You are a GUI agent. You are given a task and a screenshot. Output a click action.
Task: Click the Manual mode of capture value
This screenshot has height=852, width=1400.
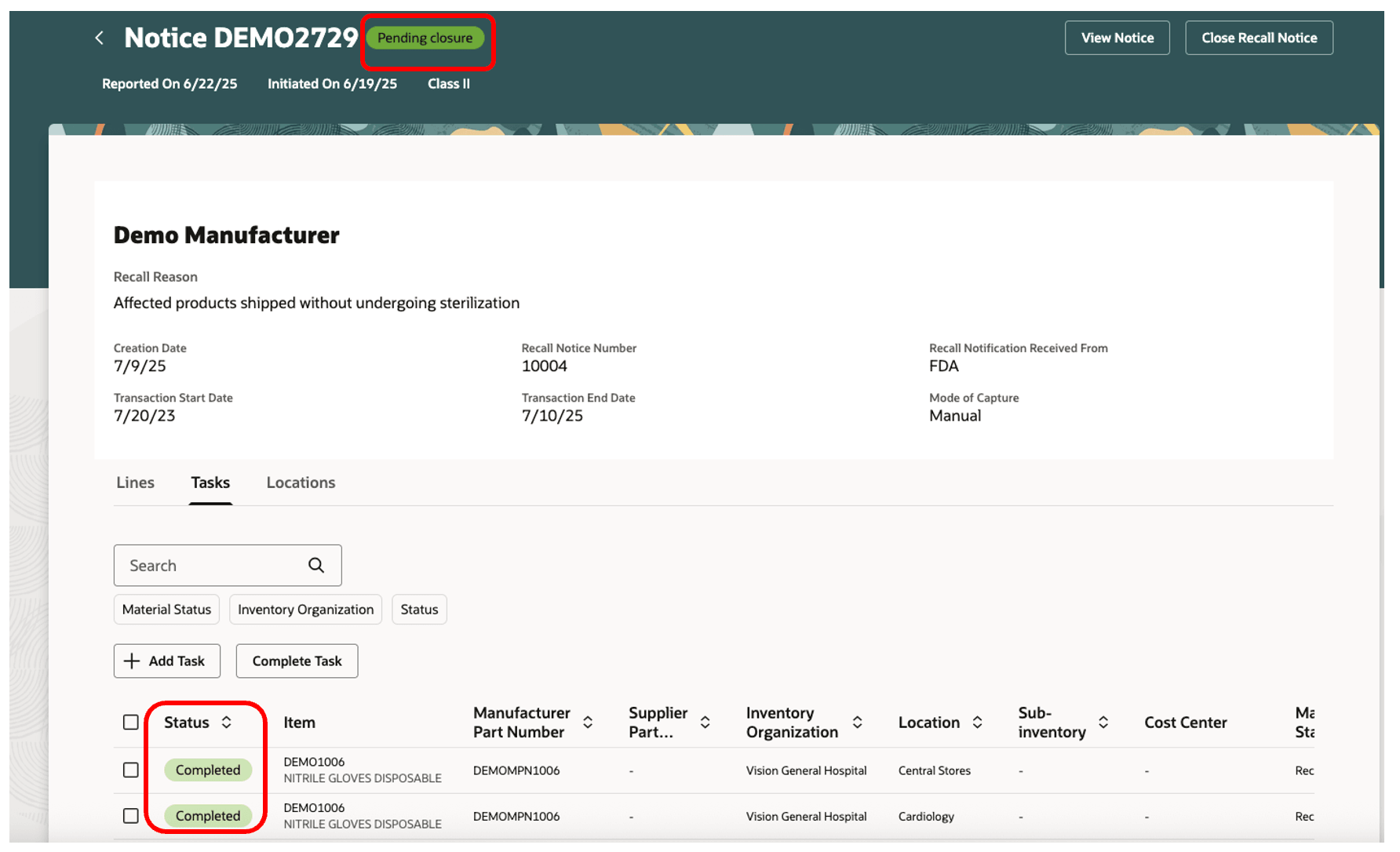[955, 416]
